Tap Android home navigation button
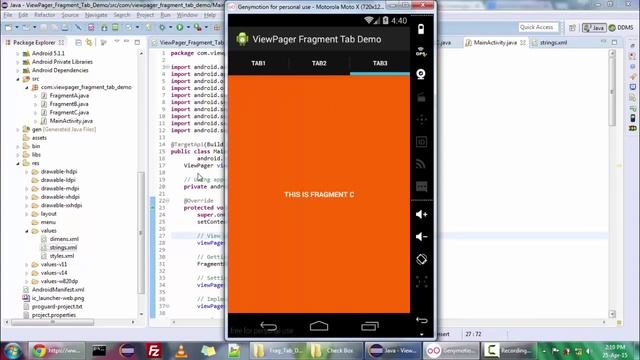 click(x=319, y=326)
